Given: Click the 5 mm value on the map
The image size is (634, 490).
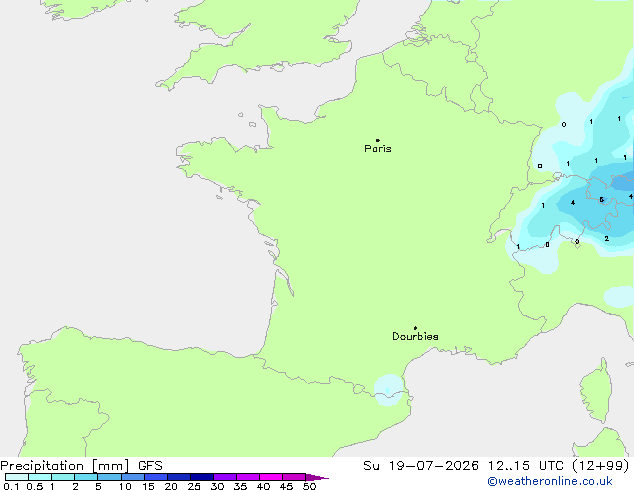Looking at the screenshot, I should pyautogui.click(x=602, y=200).
